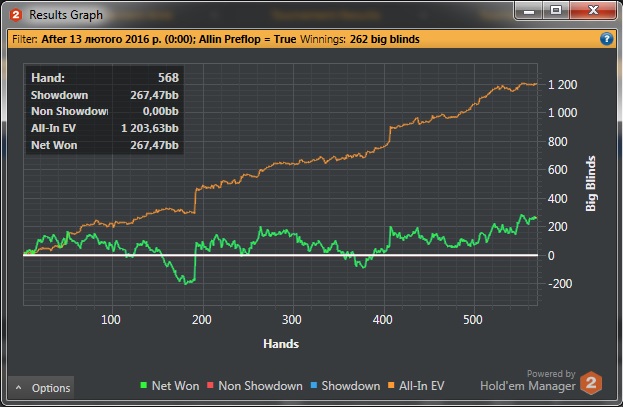Minimize the Results Graph window
Screen dimensions: 623x408
coord(529,10)
